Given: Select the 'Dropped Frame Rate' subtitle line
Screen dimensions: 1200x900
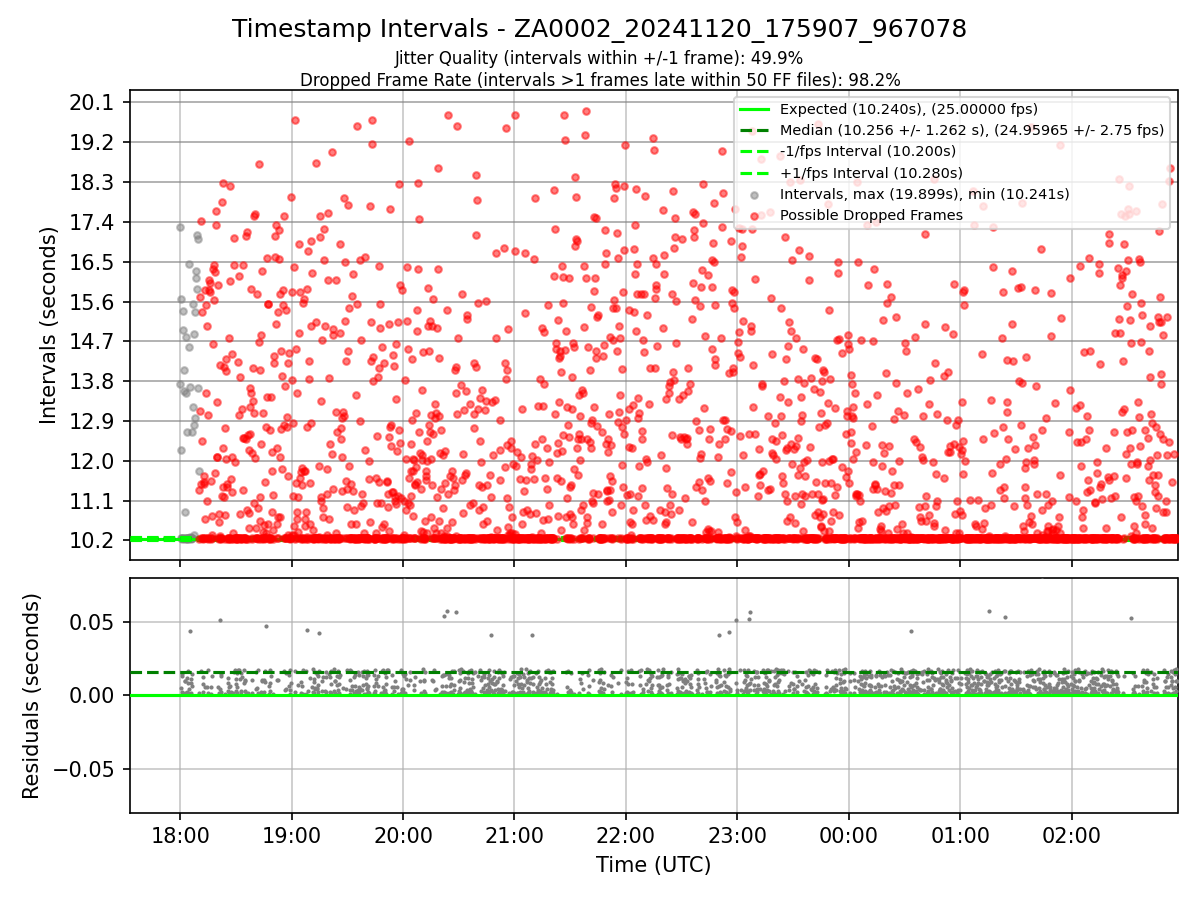Looking at the screenshot, I should [x=600, y=79].
